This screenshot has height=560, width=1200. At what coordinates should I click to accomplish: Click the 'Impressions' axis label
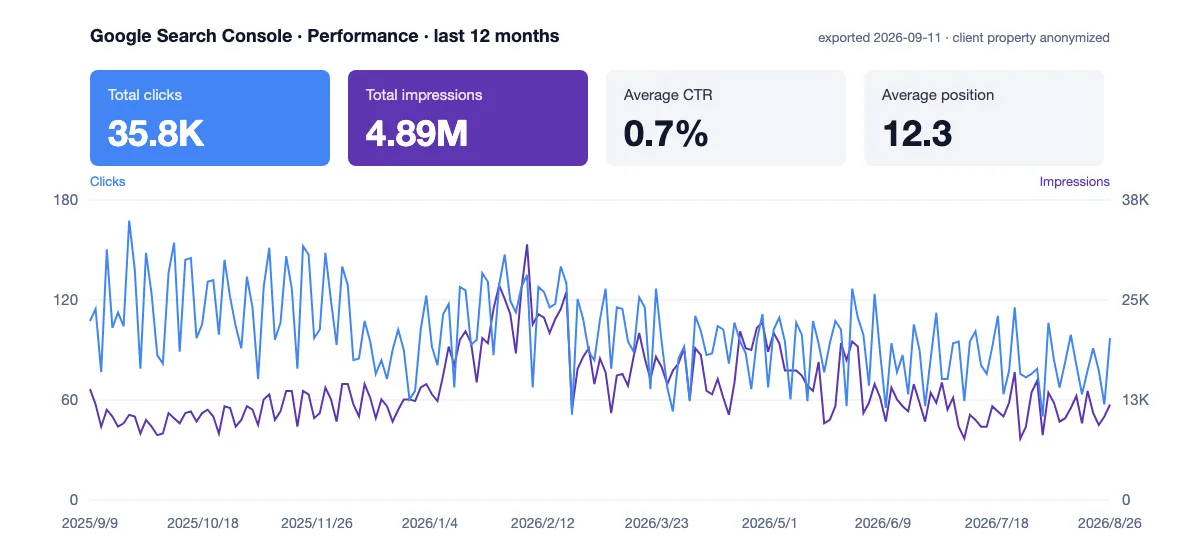coord(1074,182)
